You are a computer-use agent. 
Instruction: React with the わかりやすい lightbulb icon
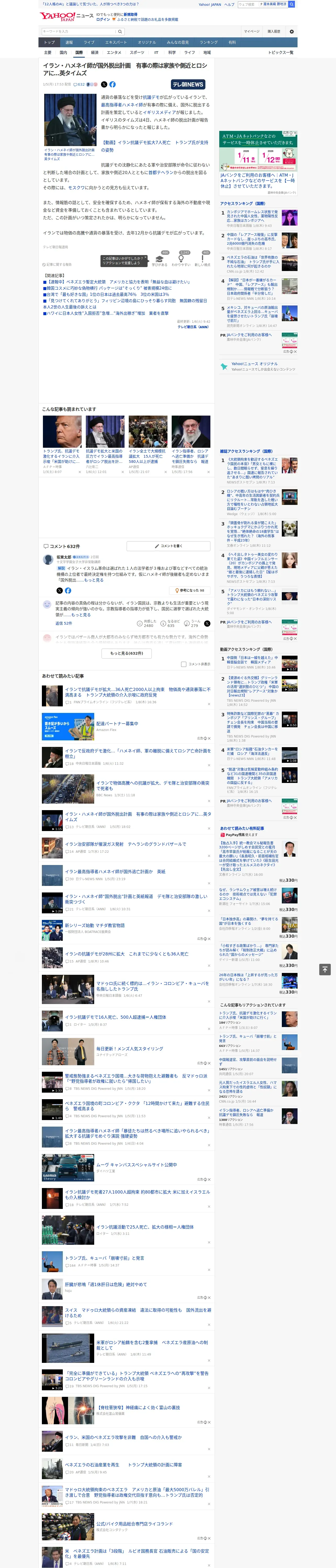(x=181, y=261)
